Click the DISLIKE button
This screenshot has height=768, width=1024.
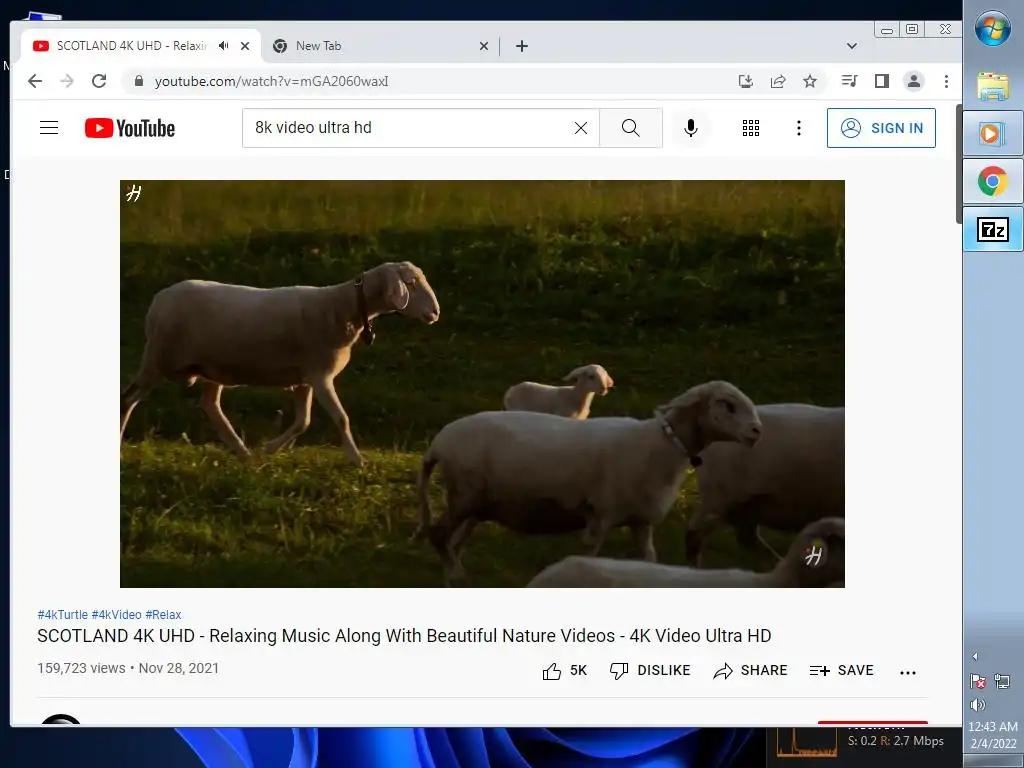coord(650,671)
